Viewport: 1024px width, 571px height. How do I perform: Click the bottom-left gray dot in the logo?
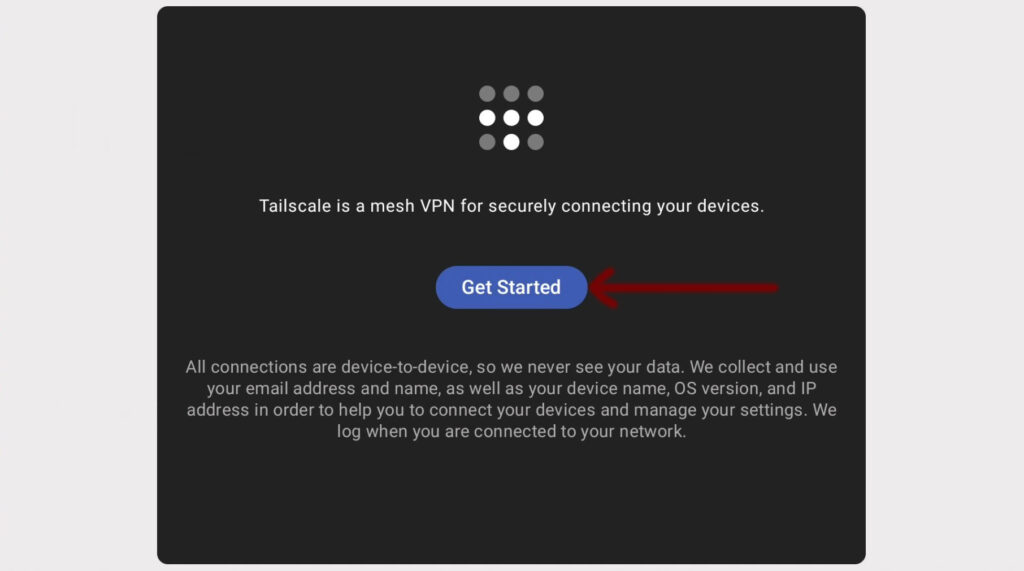coord(487,142)
